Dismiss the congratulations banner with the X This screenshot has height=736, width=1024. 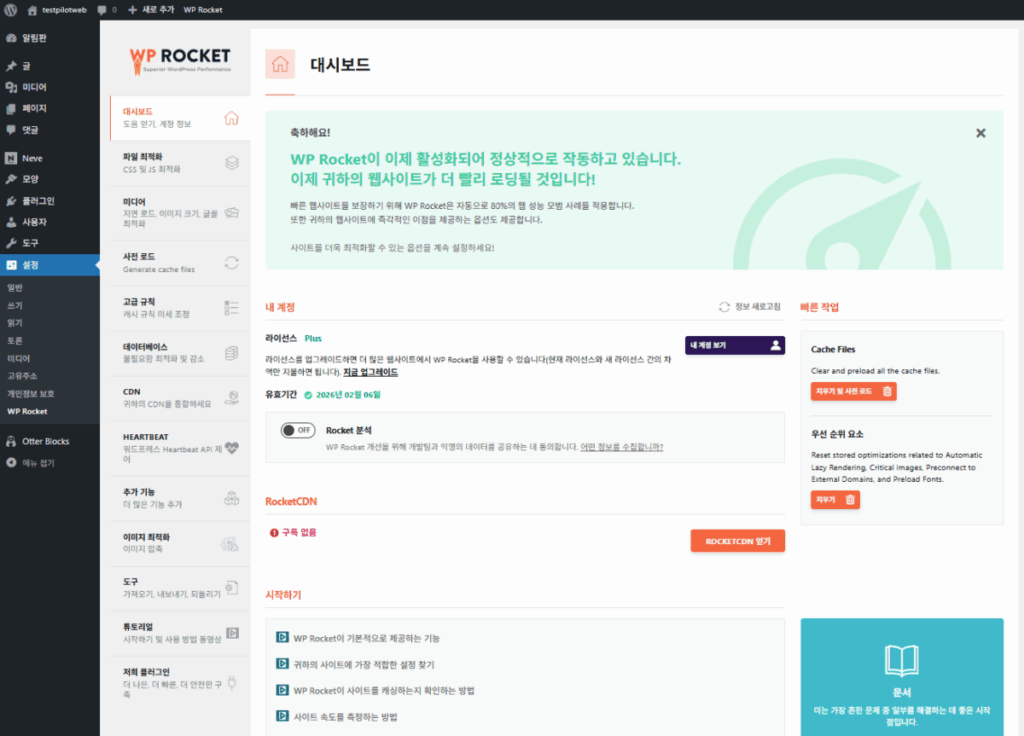(x=980, y=133)
